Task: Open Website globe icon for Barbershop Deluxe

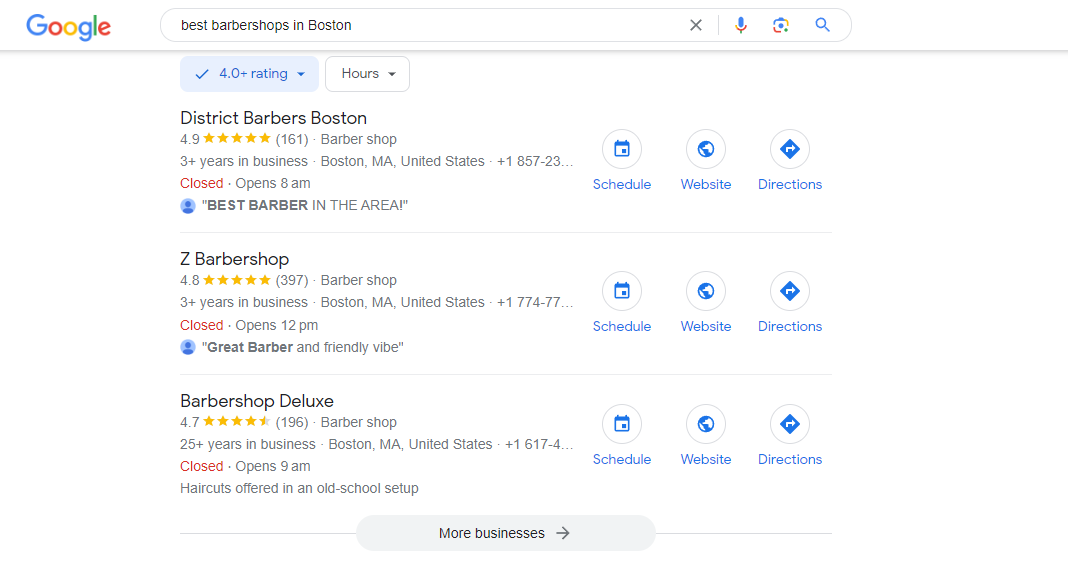Action: pos(706,424)
